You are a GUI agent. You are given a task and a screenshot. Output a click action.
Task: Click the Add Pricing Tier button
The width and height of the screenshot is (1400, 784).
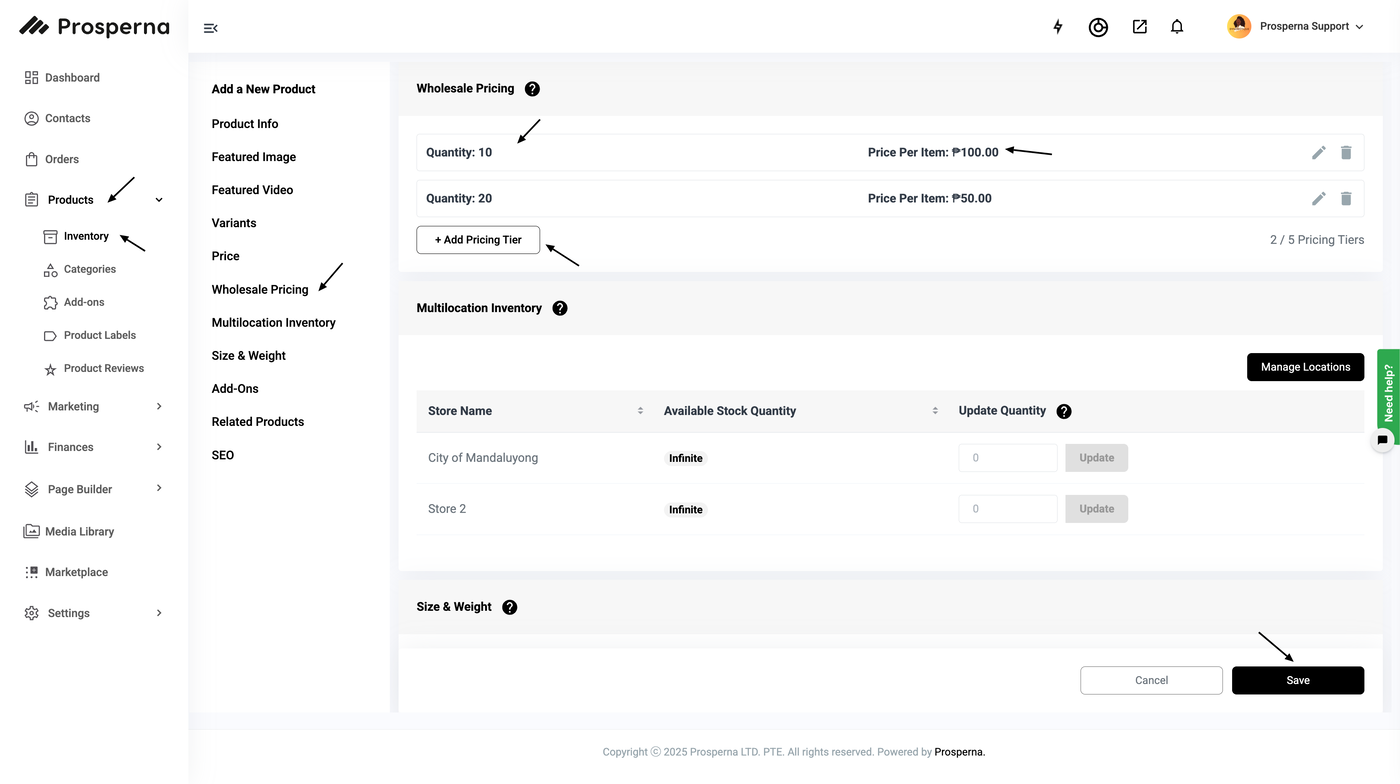coord(478,240)
